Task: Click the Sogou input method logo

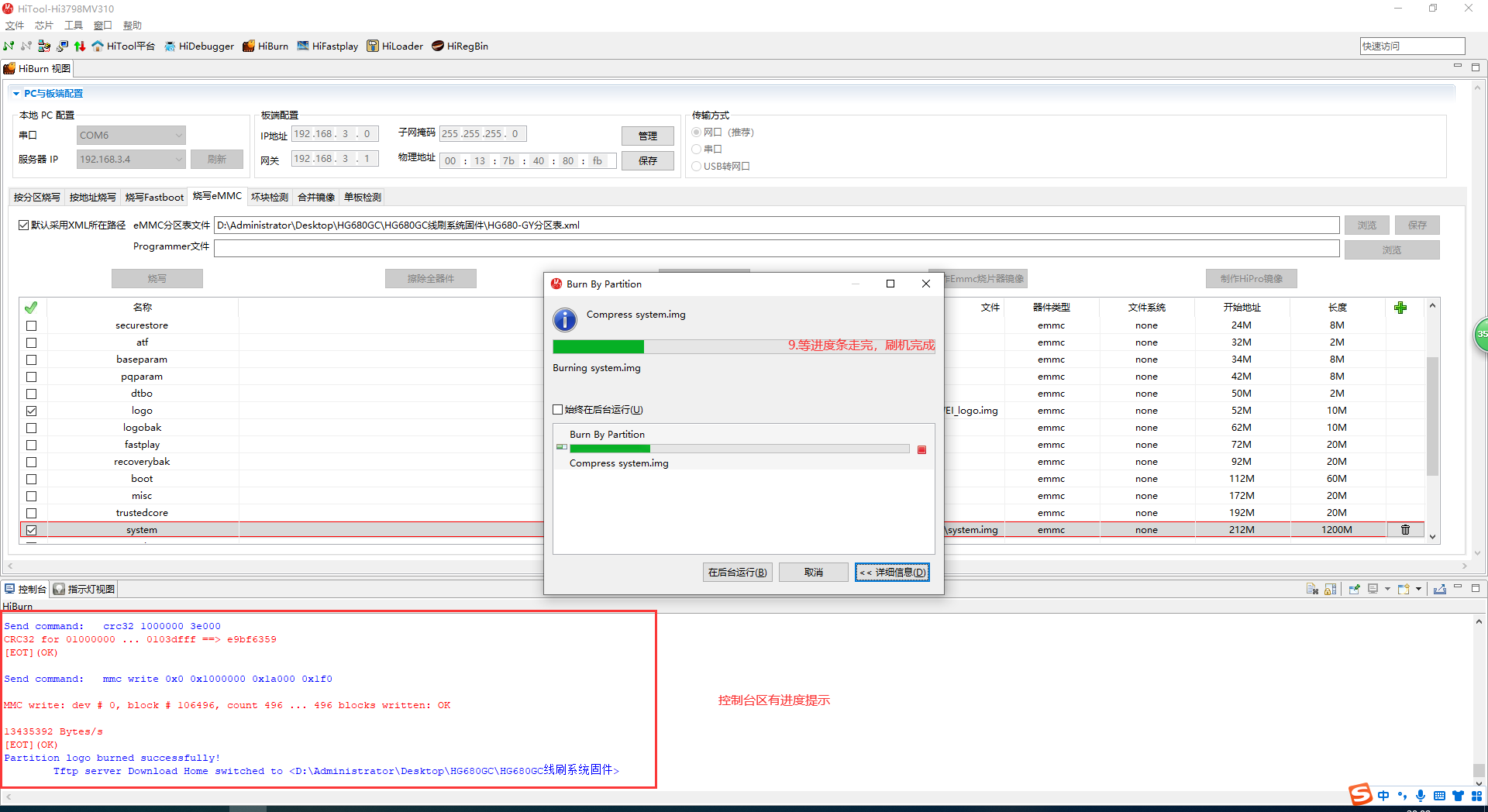Action: (x=1360, y=795)
